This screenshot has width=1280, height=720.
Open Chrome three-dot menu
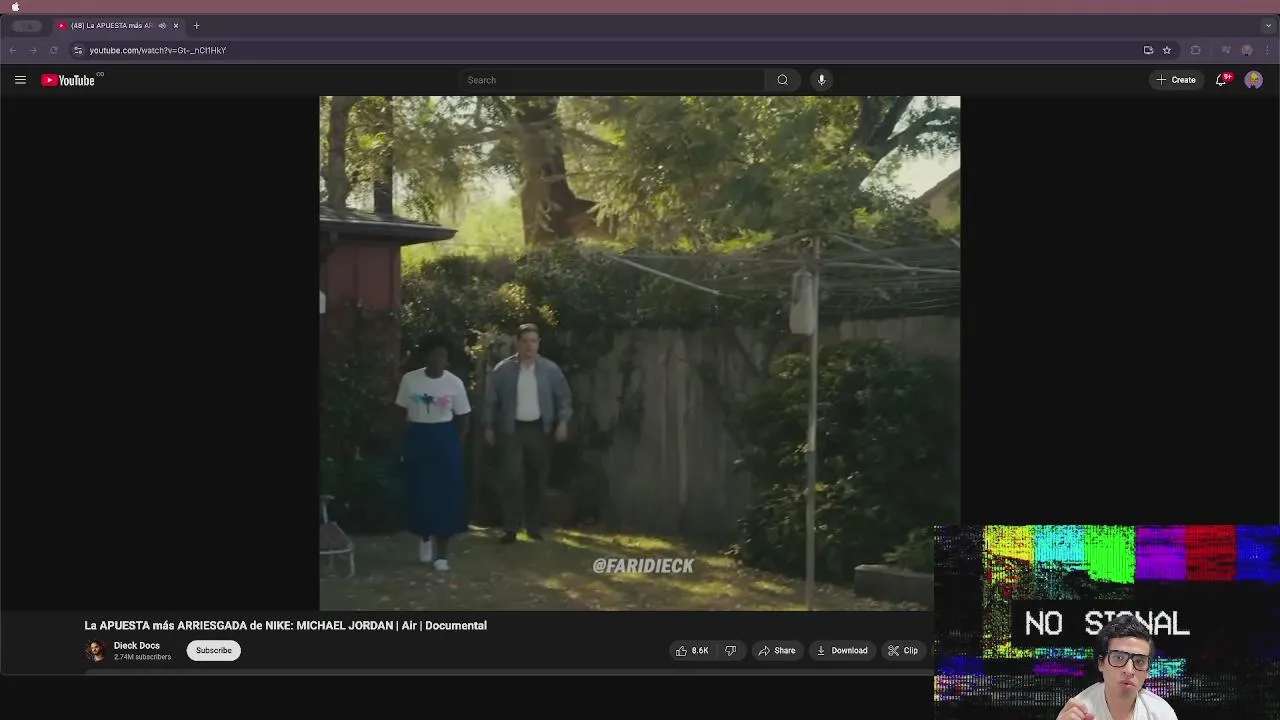[1267, 50]
